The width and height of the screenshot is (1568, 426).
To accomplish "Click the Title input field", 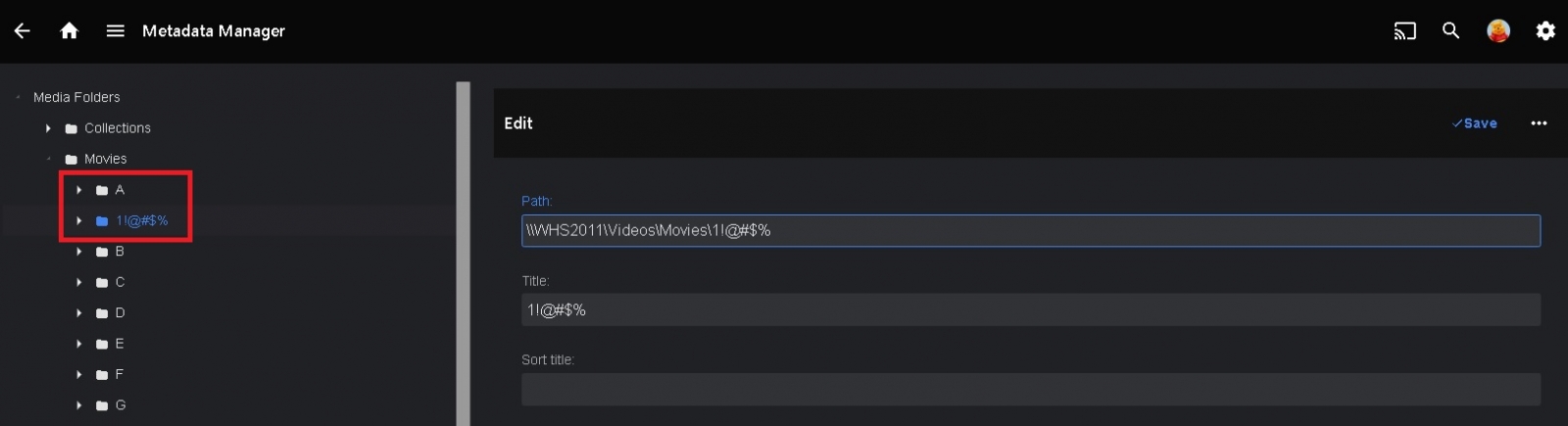I will (1030, 310).
